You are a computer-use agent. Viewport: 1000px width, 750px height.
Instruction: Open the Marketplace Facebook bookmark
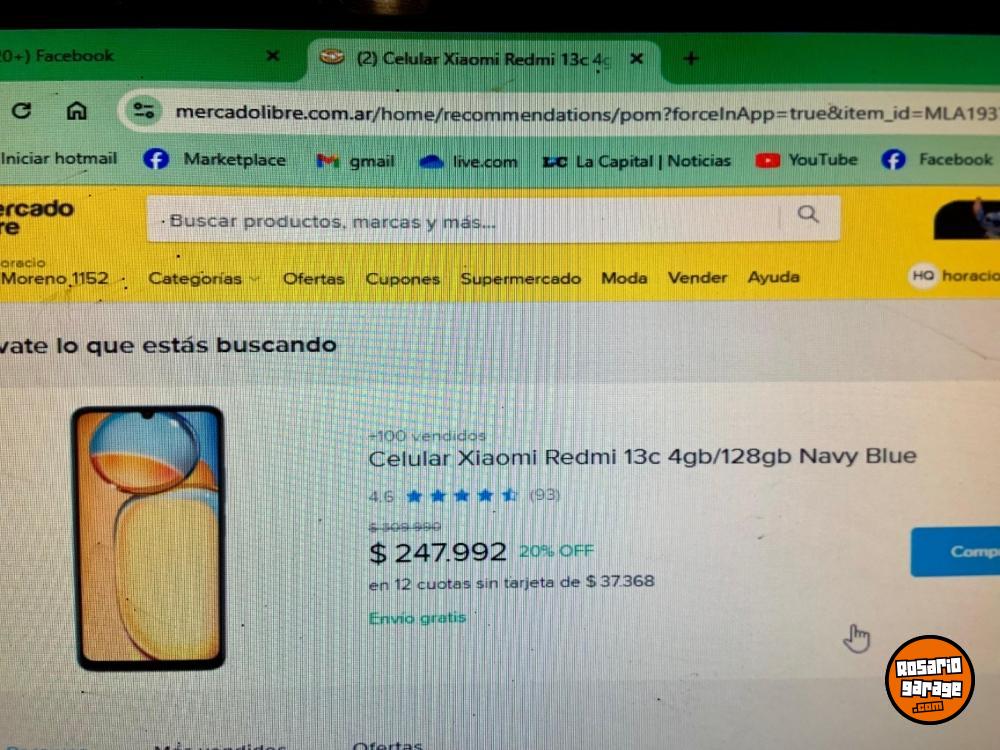pos(215,159)
